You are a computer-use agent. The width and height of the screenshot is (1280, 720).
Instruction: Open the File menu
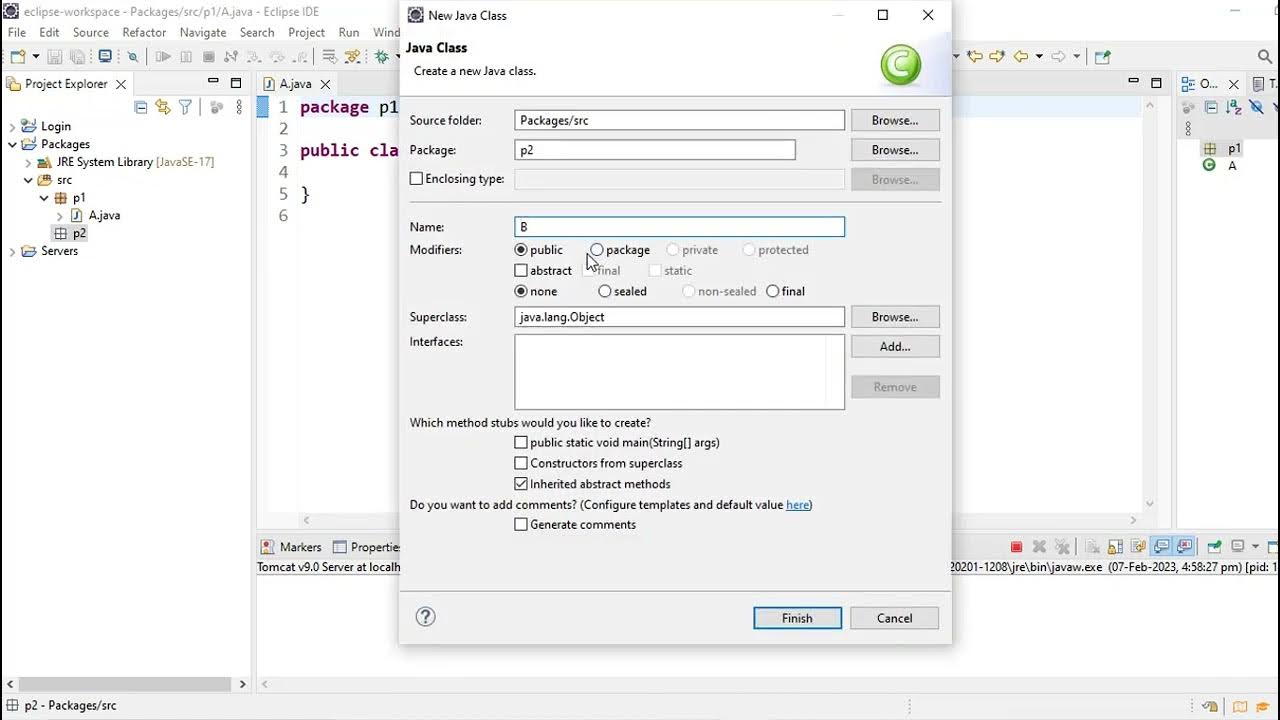(x=17, y=32)
